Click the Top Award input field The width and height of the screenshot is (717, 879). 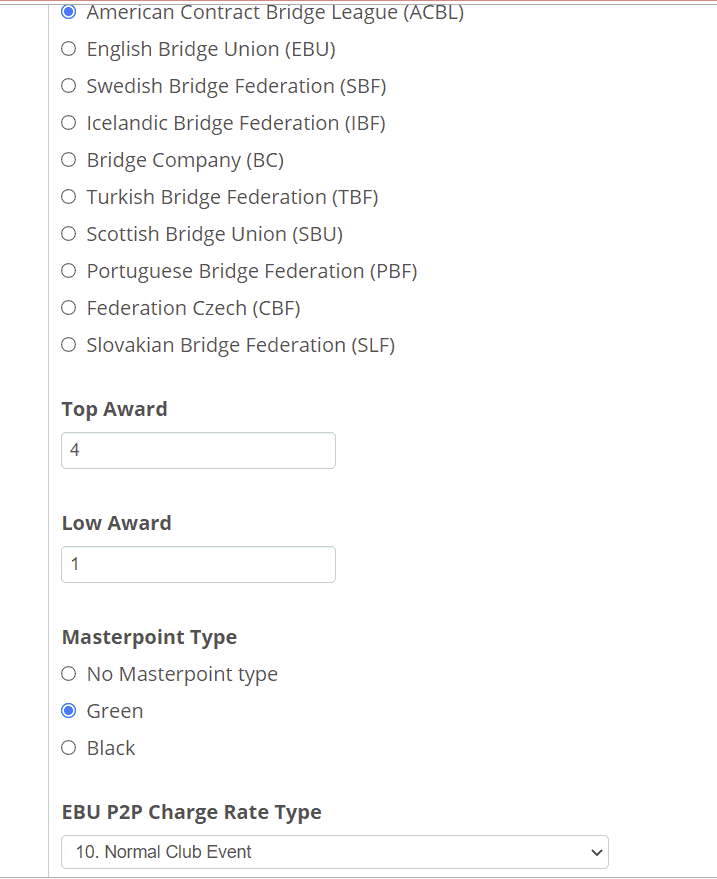(198, 451)
